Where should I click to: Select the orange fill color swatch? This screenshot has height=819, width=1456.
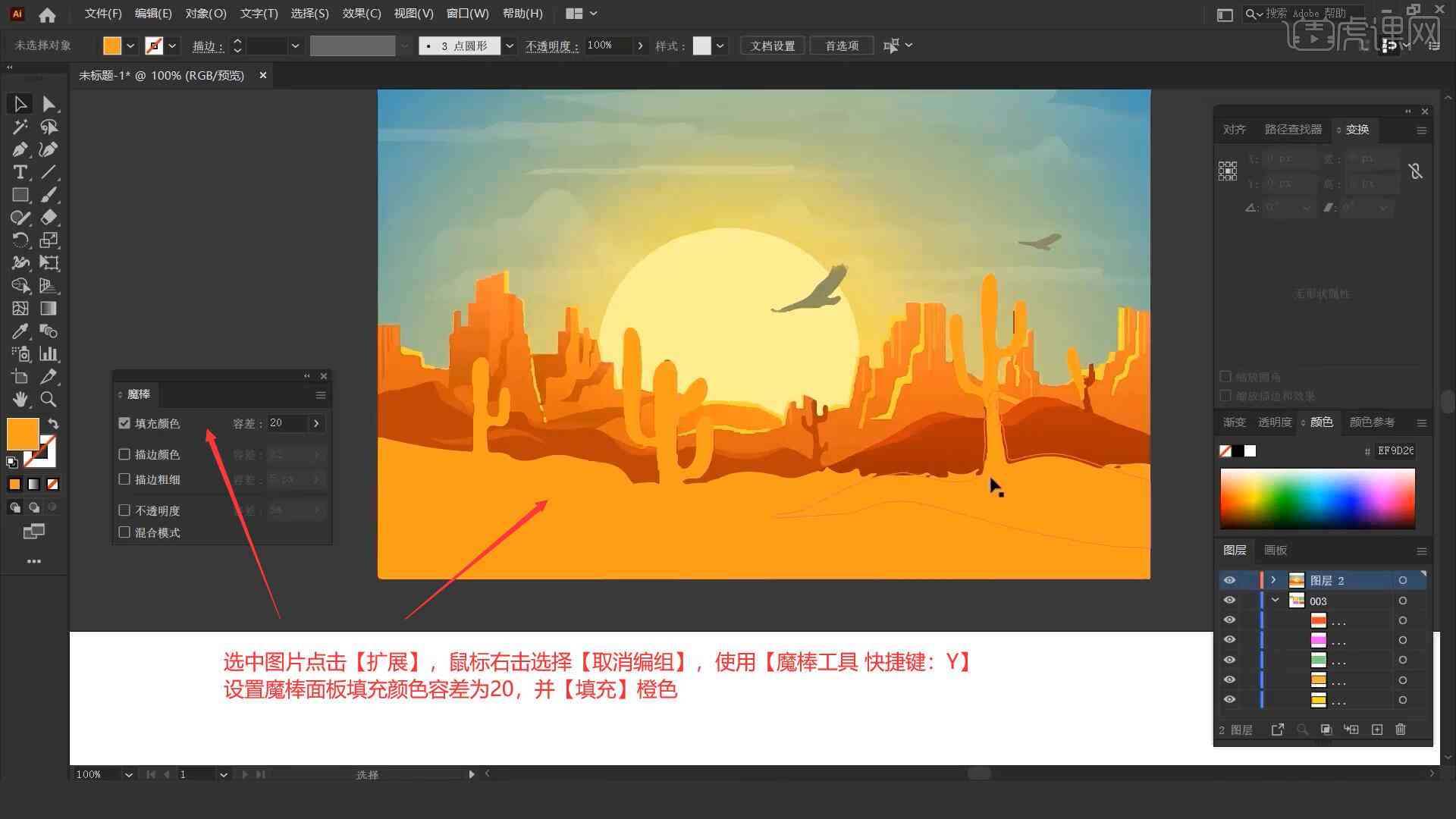tap(21, 434)
